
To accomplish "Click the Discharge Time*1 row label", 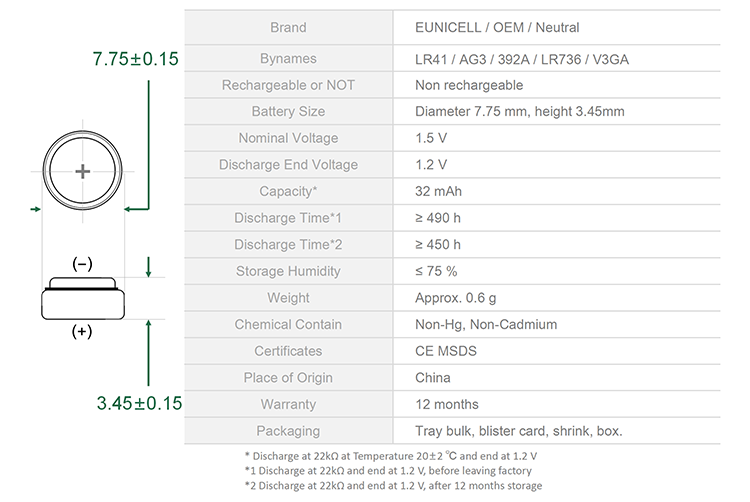I will (288, 218).
